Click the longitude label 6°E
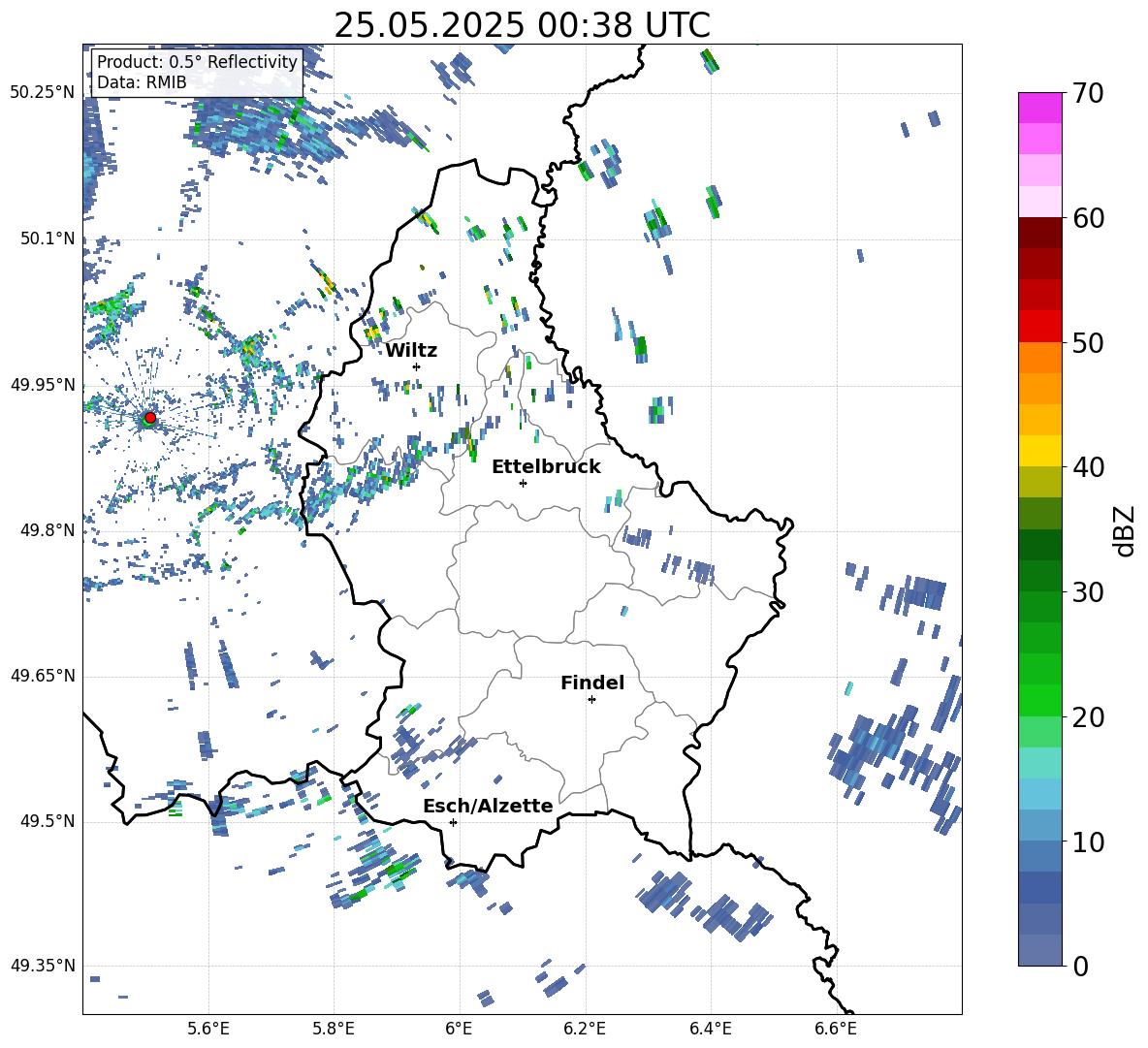 point(459,1029)
